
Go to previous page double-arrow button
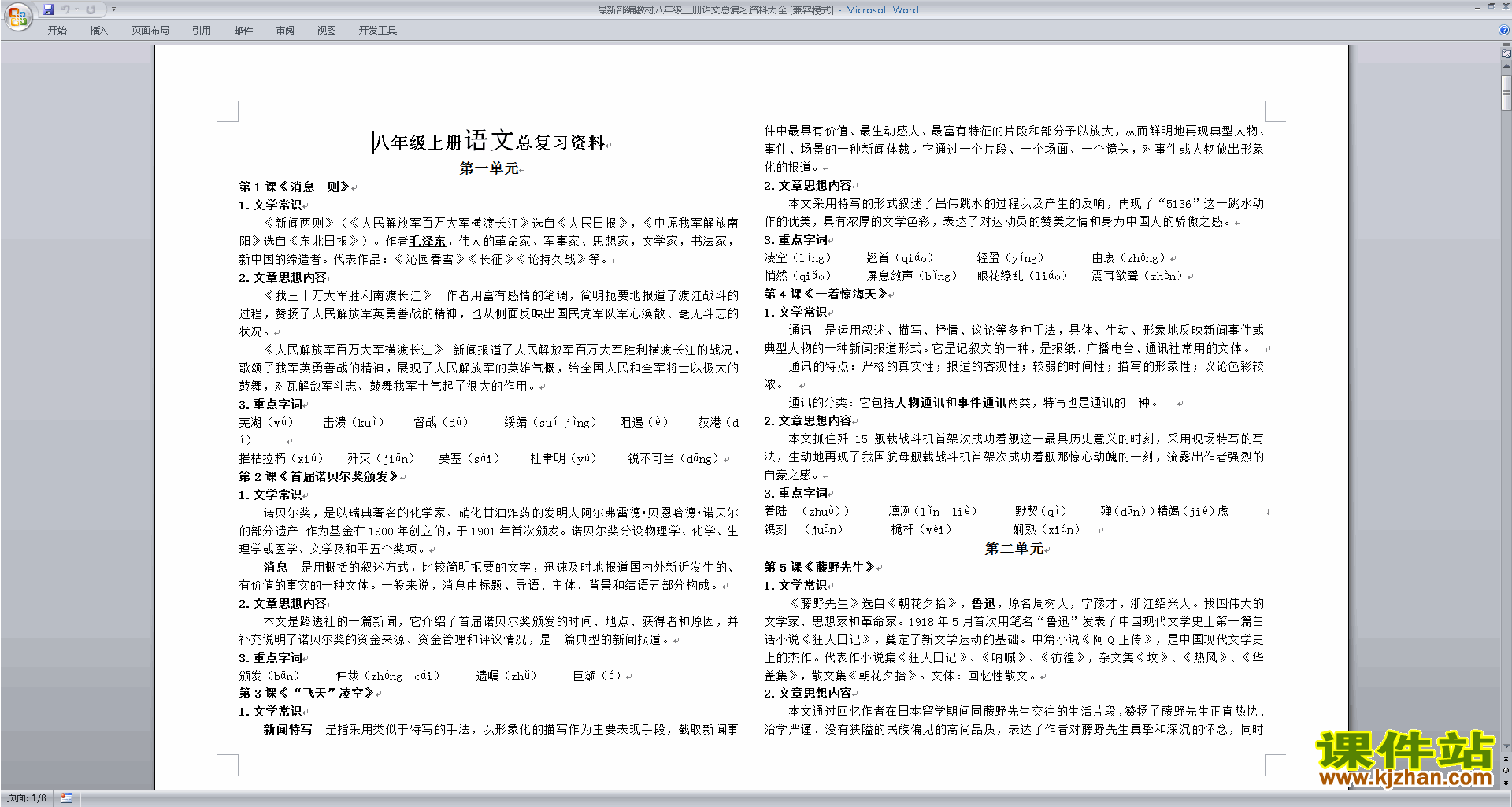tap(1506, 759)
